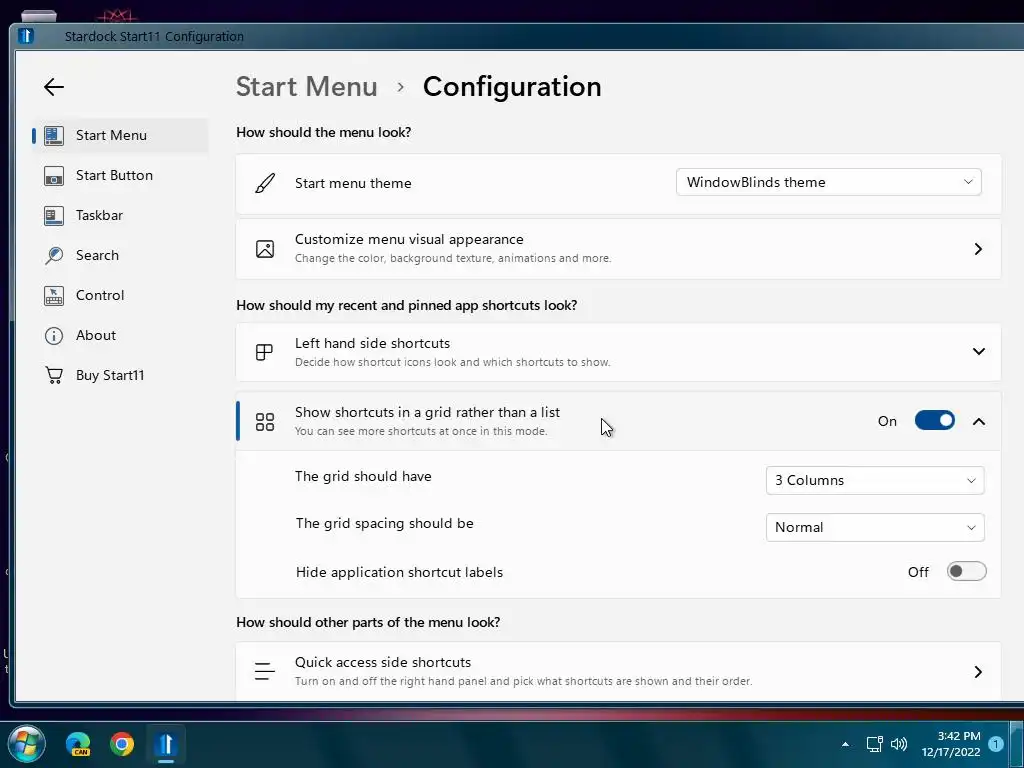Click 'Start menu theme' label

tap(353, 184)
